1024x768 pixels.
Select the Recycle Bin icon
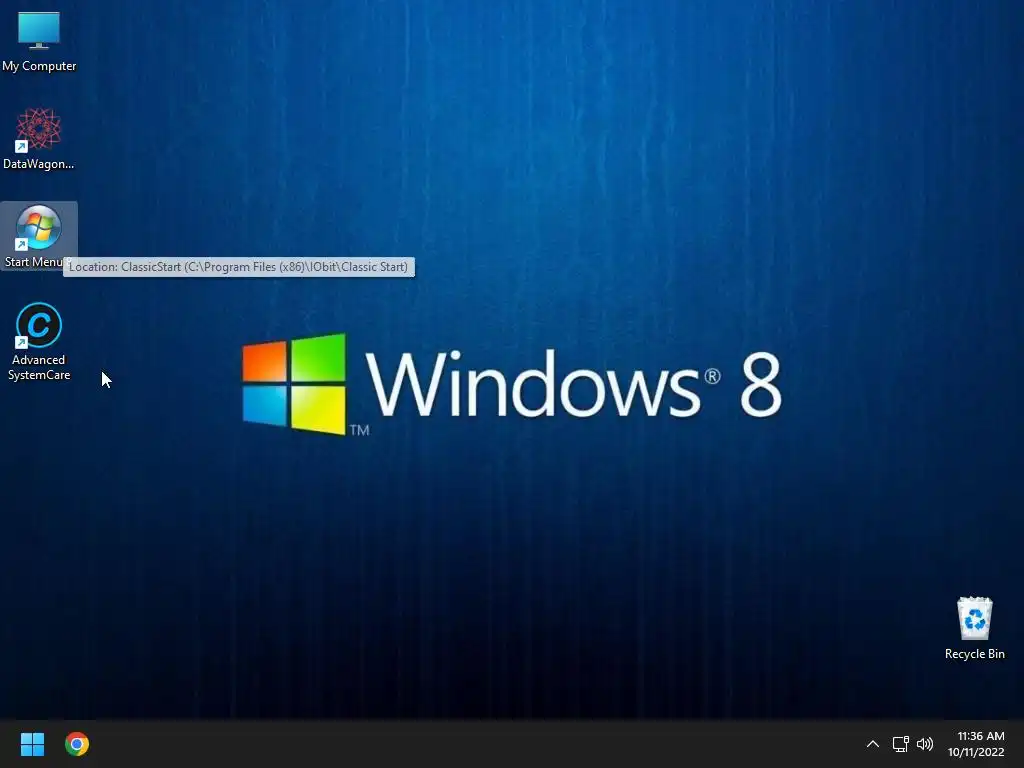click(974, 618)
